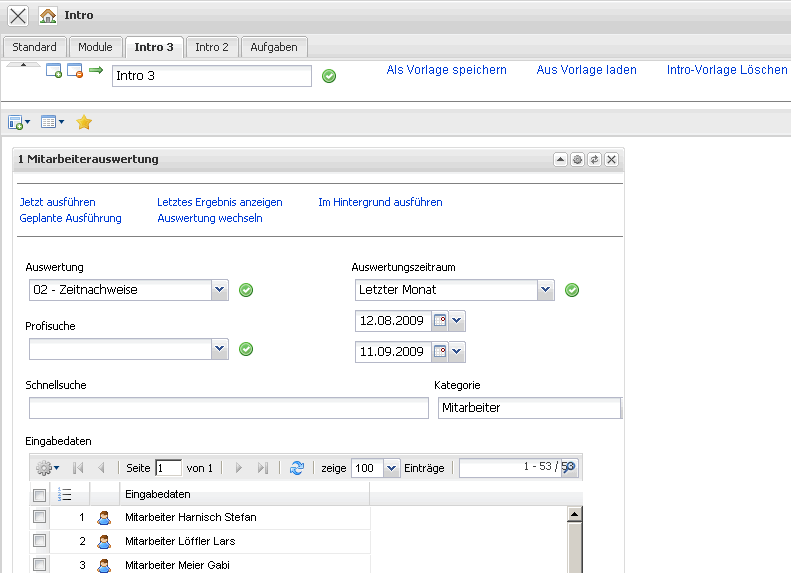Tick checkbox for Mitarbeiter Harnisch Stefan
The width and height of the screenshot is (791, 573).
[40, 517]
